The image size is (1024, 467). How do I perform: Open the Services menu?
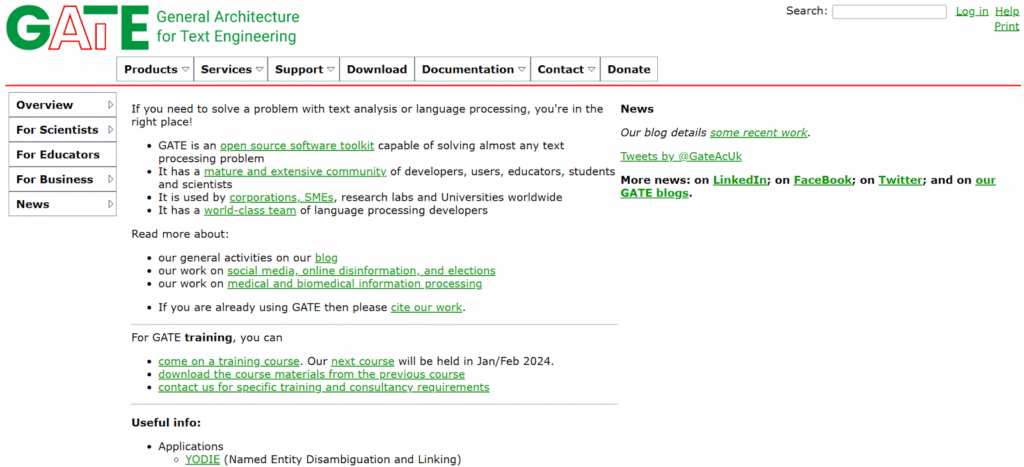tap(231, 69)
